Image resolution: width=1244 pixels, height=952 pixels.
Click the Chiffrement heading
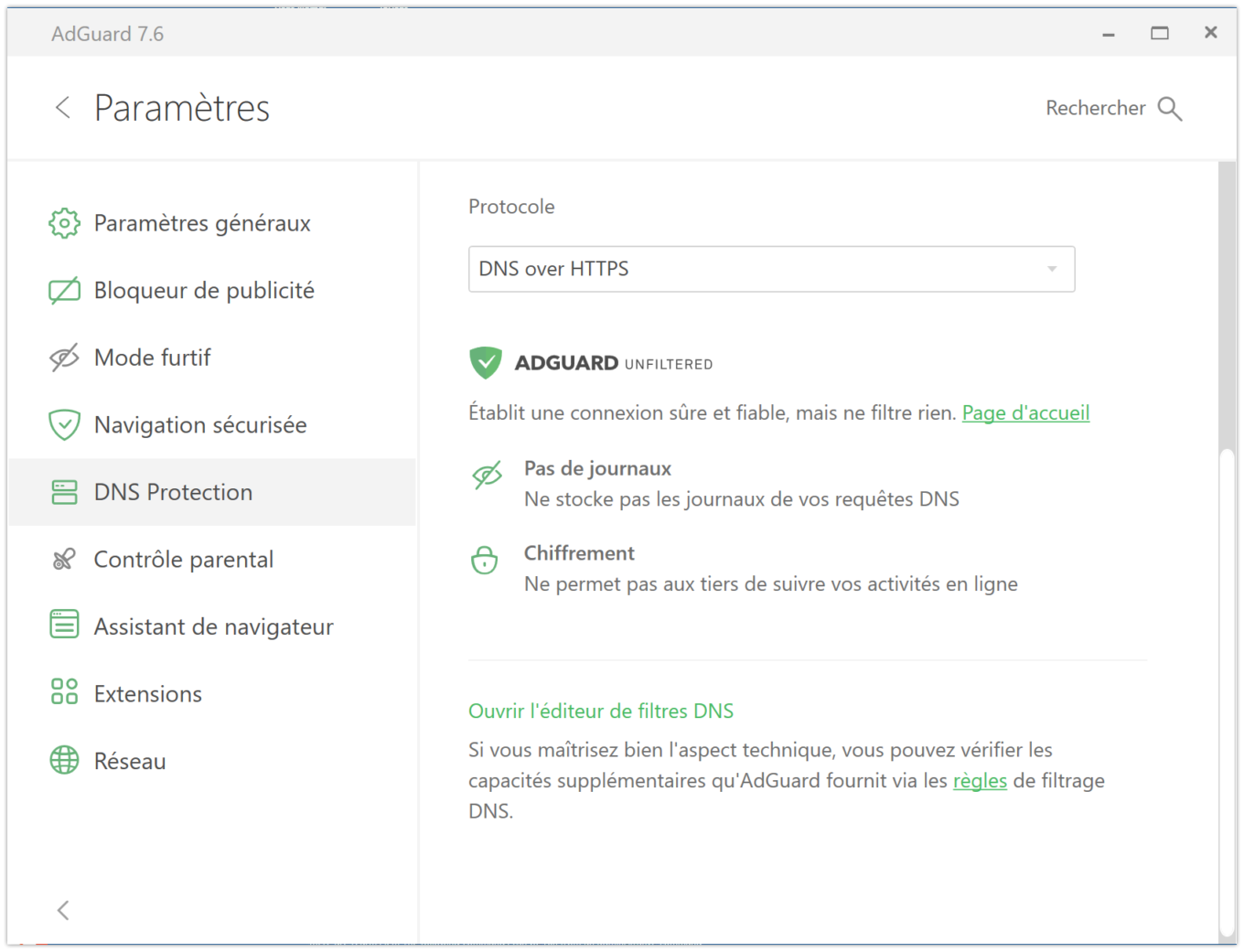(579, 553)
